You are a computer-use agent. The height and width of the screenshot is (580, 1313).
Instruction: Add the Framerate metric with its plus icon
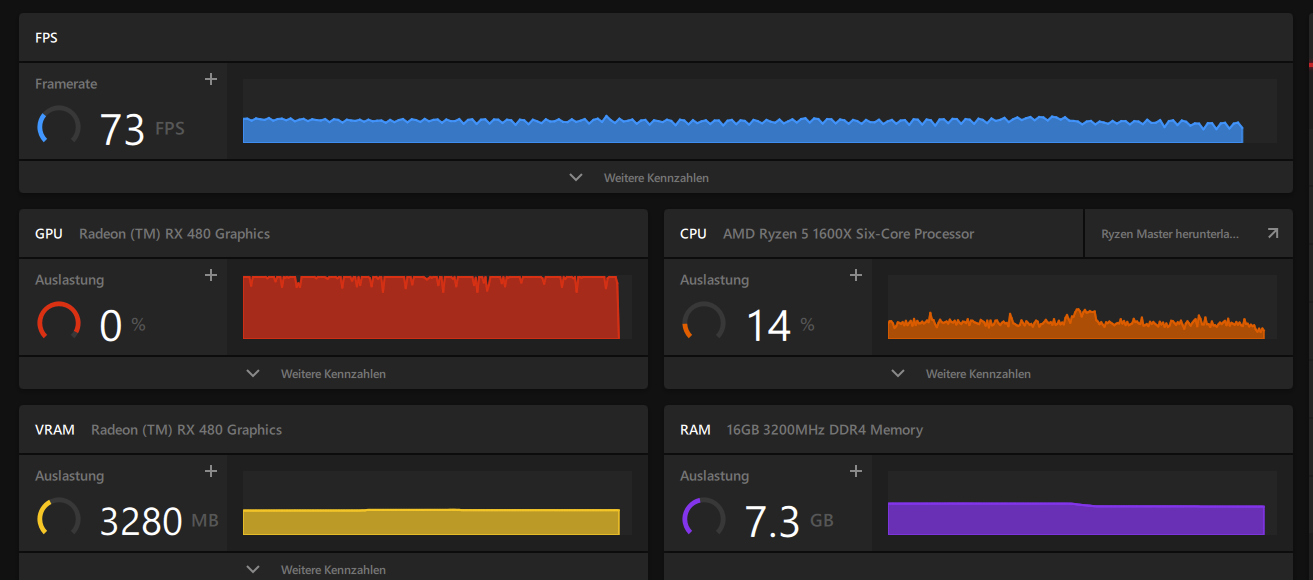click(210, 80)
